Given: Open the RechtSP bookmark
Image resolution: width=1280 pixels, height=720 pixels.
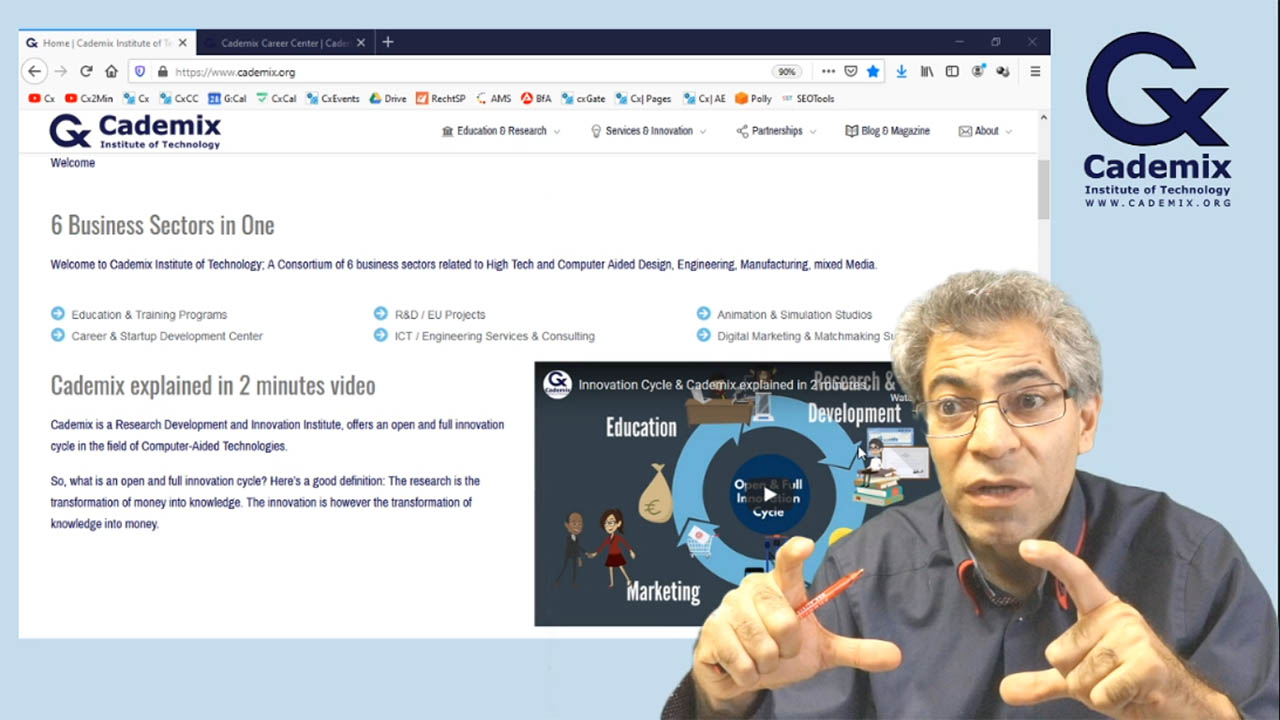Looking at the screenshot, I should pos(441,98).
